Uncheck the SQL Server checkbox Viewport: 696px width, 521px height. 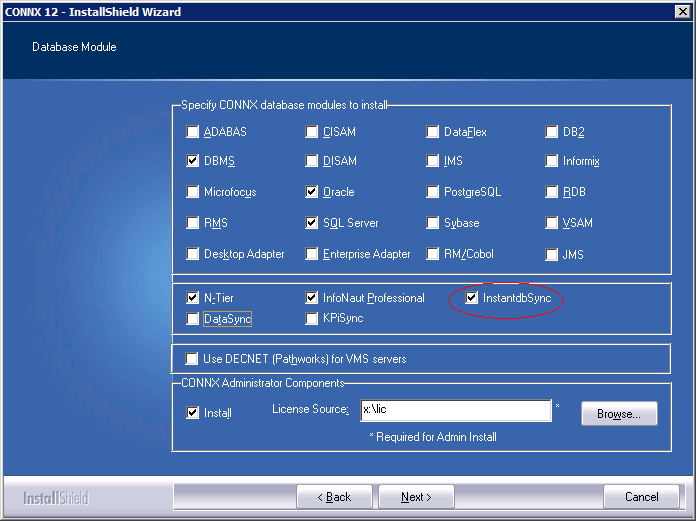pyautogui.click(x=312, y=222)
